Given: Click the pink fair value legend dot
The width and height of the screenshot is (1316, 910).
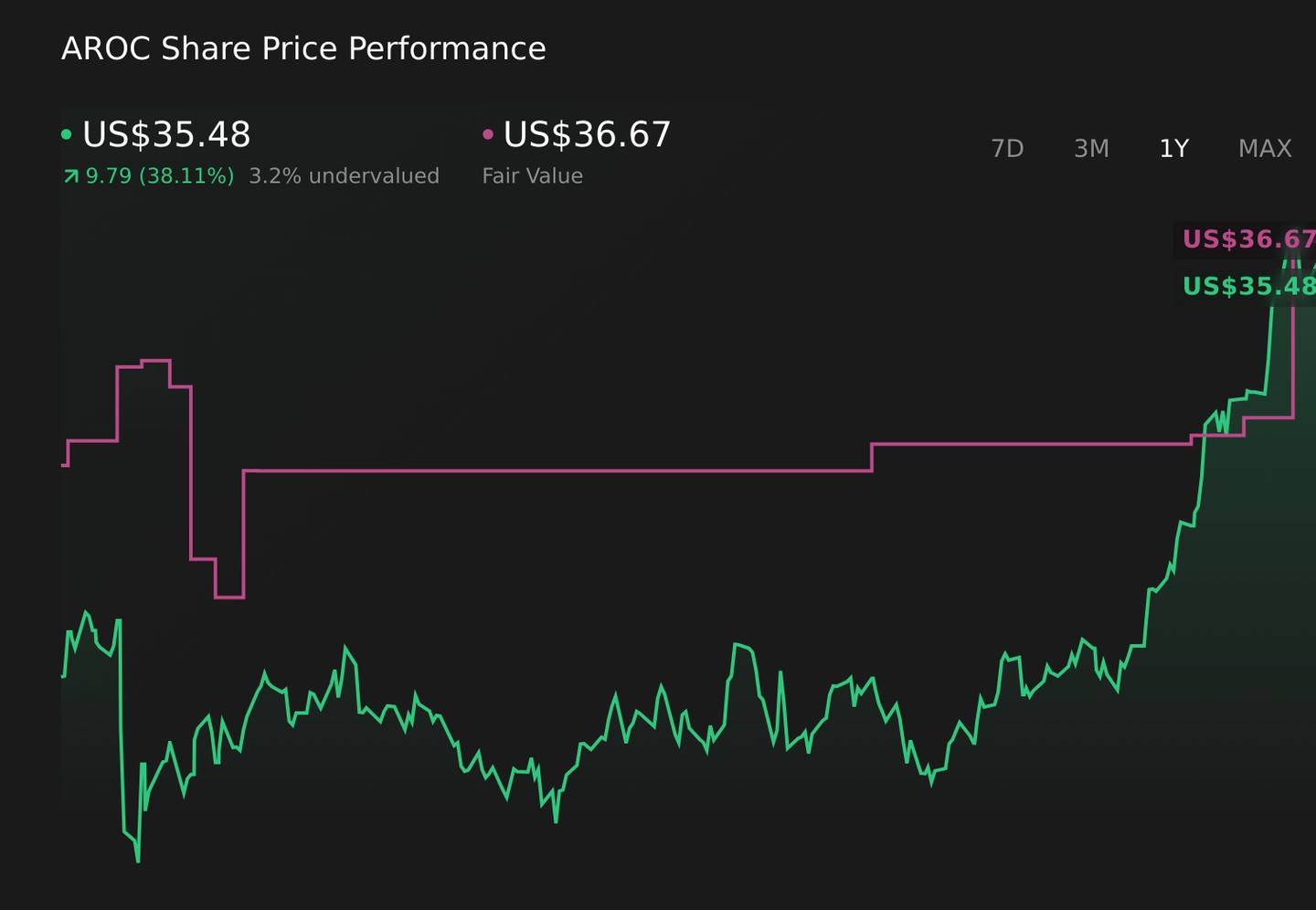Looking at the screenshot, I should (x=488, y=134).
